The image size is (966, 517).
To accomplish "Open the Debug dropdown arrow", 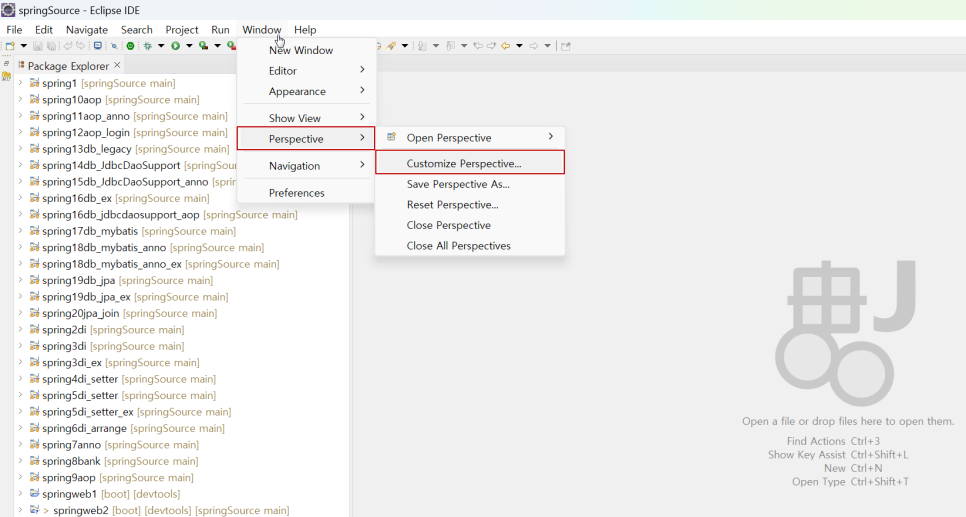I will (161, 46).
